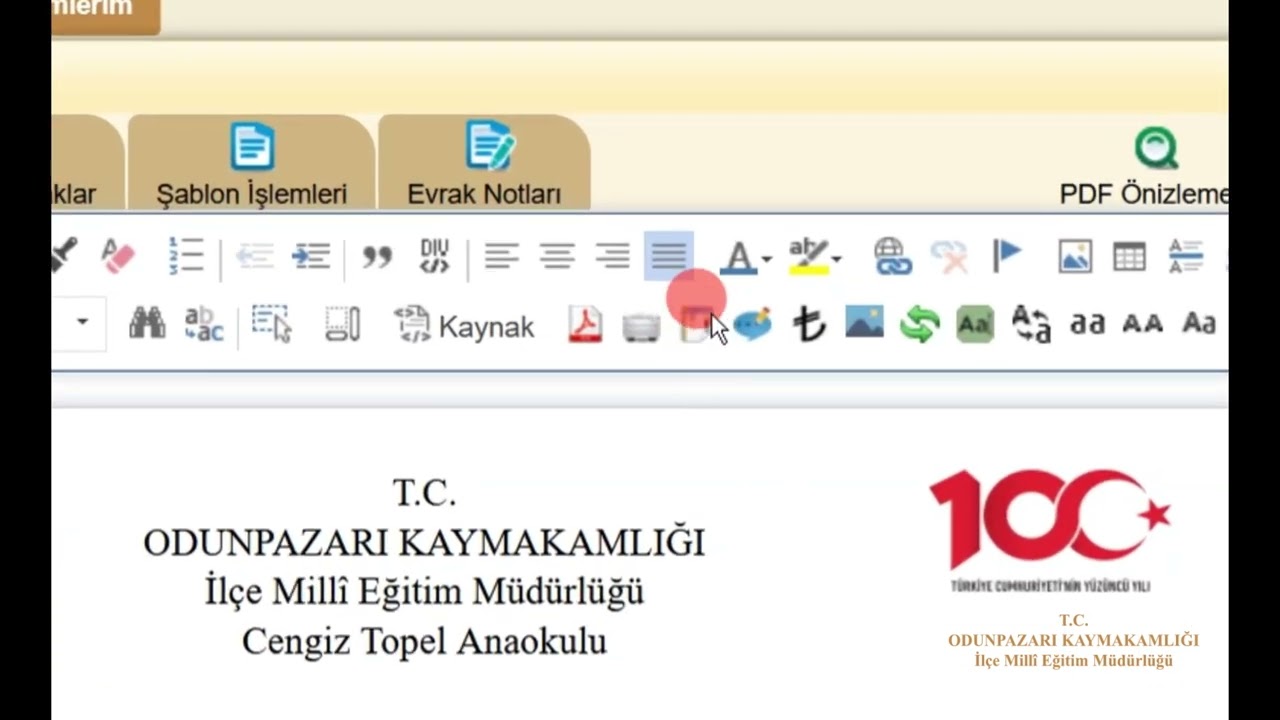
Task: Insert a hyperlink with the link icon
Action: tap(892, 257)
